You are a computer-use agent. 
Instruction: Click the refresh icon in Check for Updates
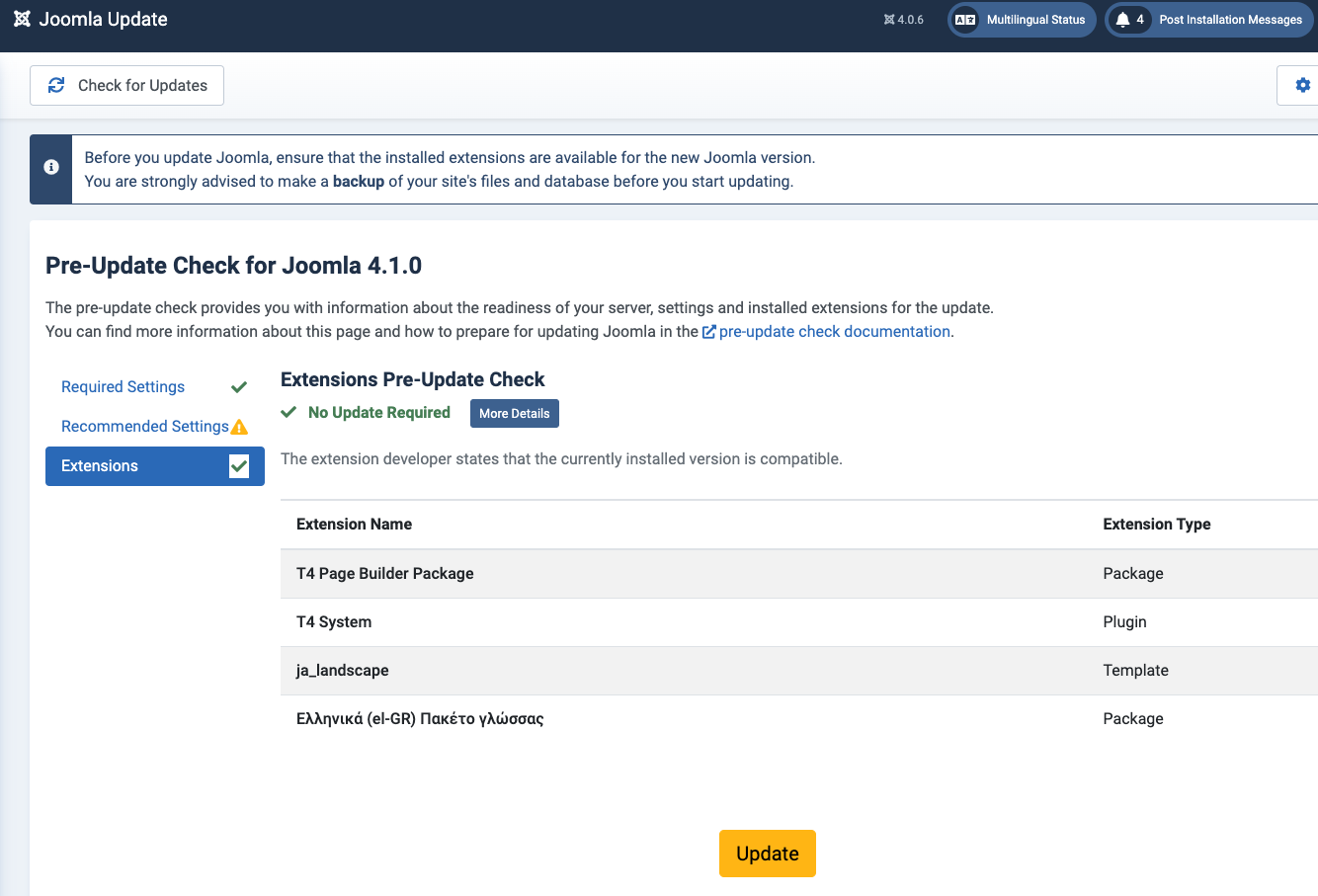pyautogui.click(x=56, y=86)
